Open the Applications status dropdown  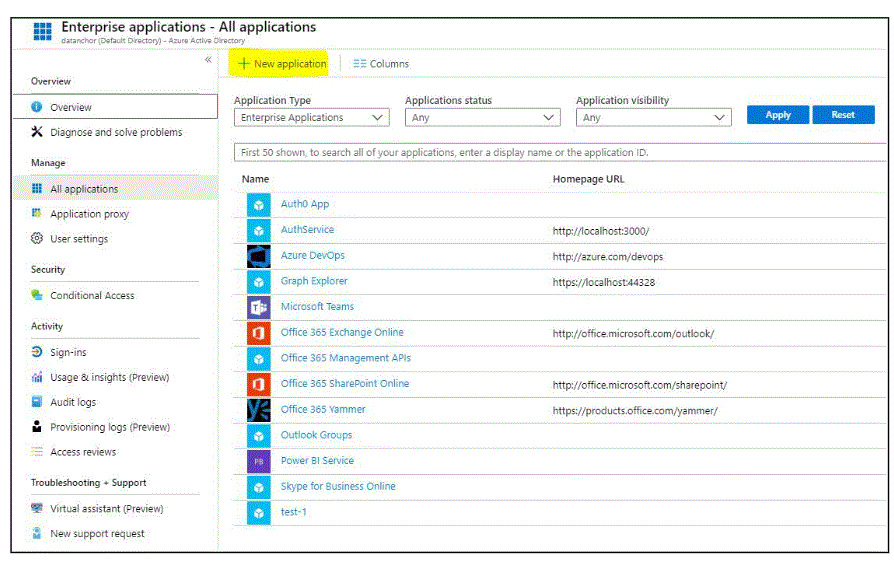click(x=482, y=118)
